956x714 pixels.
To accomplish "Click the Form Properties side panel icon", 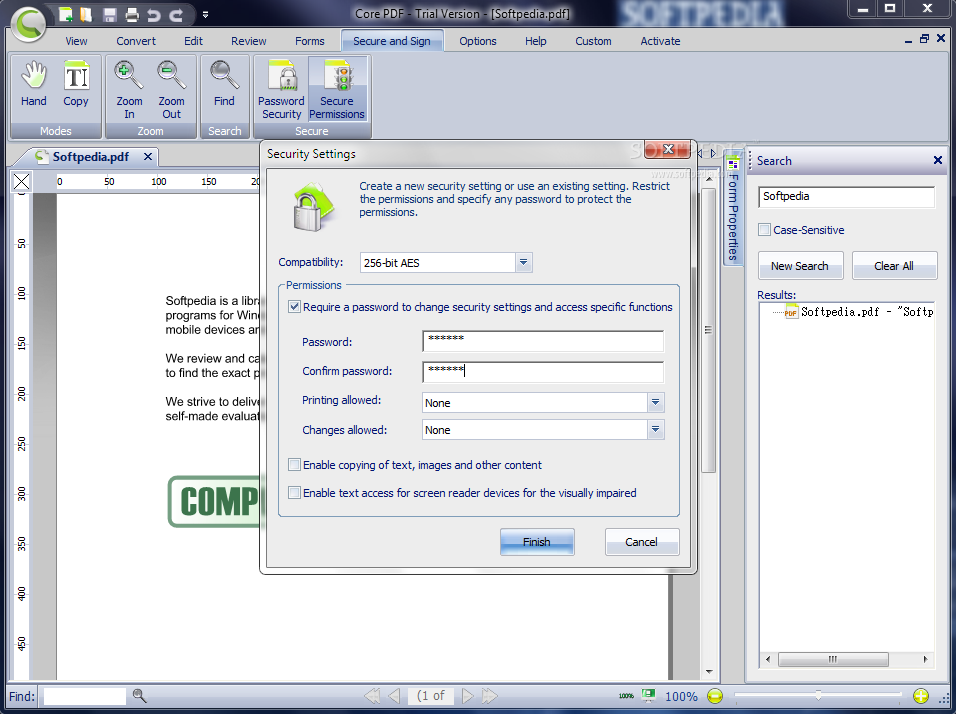I will click(733, 165).
